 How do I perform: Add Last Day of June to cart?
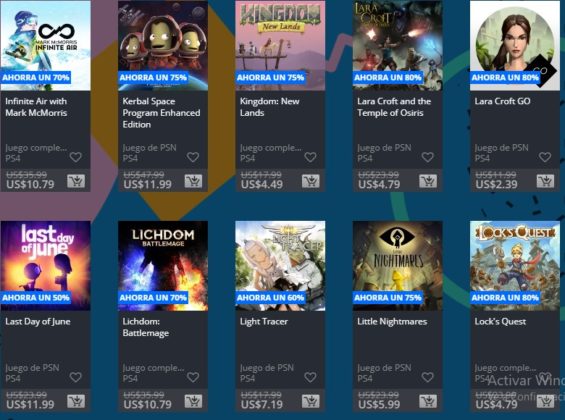pos(76,401)
